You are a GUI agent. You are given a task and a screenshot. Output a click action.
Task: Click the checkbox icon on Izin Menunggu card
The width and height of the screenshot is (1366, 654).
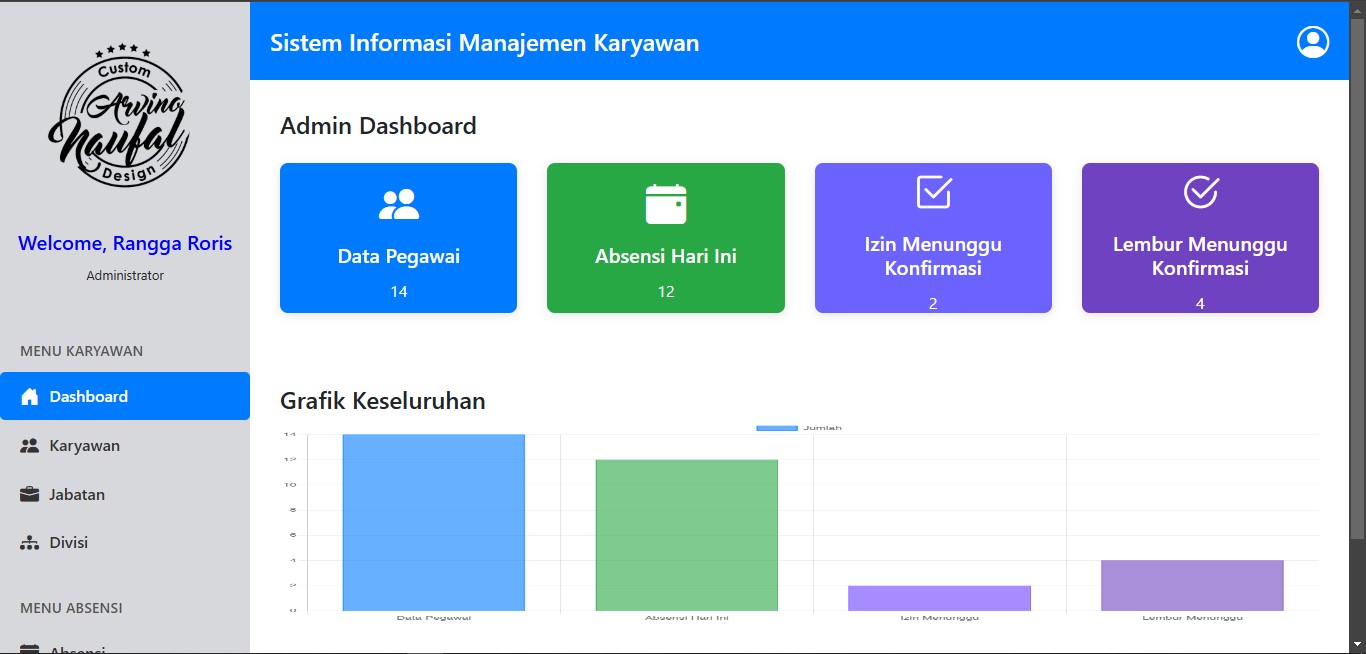click(934, 191)
